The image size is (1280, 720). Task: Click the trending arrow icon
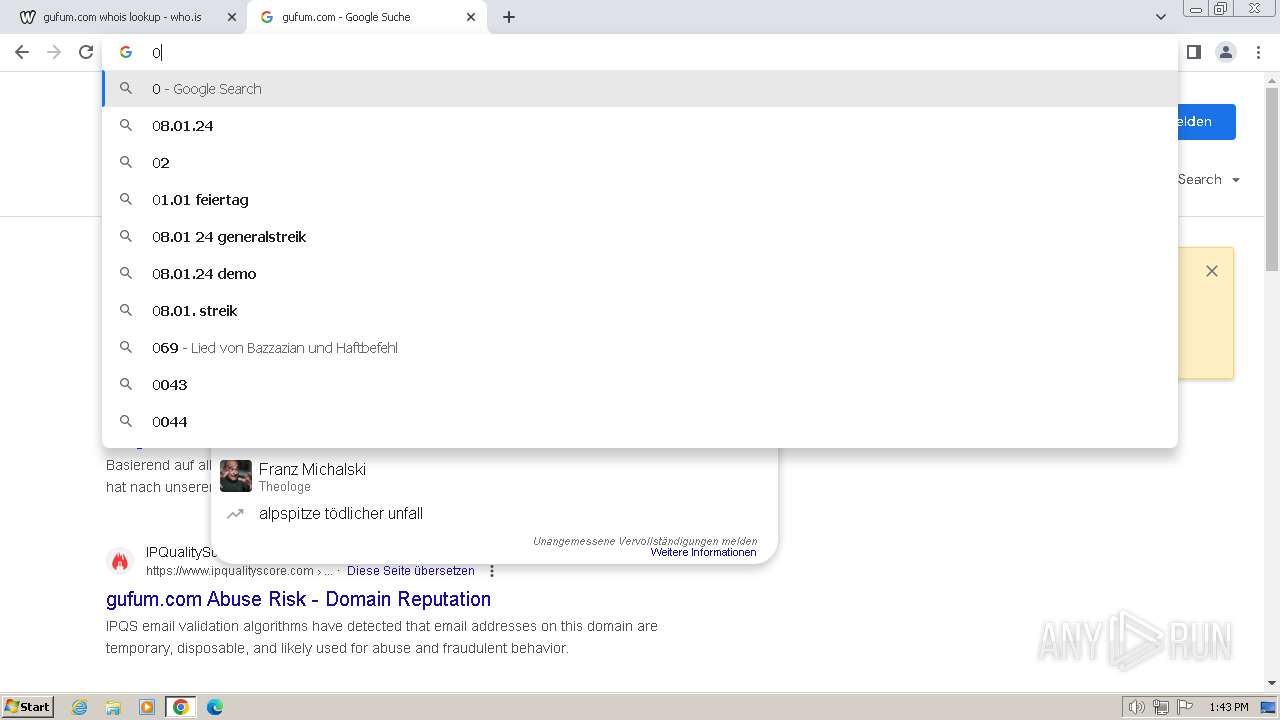pyautogui.click(x=235, y=514)
